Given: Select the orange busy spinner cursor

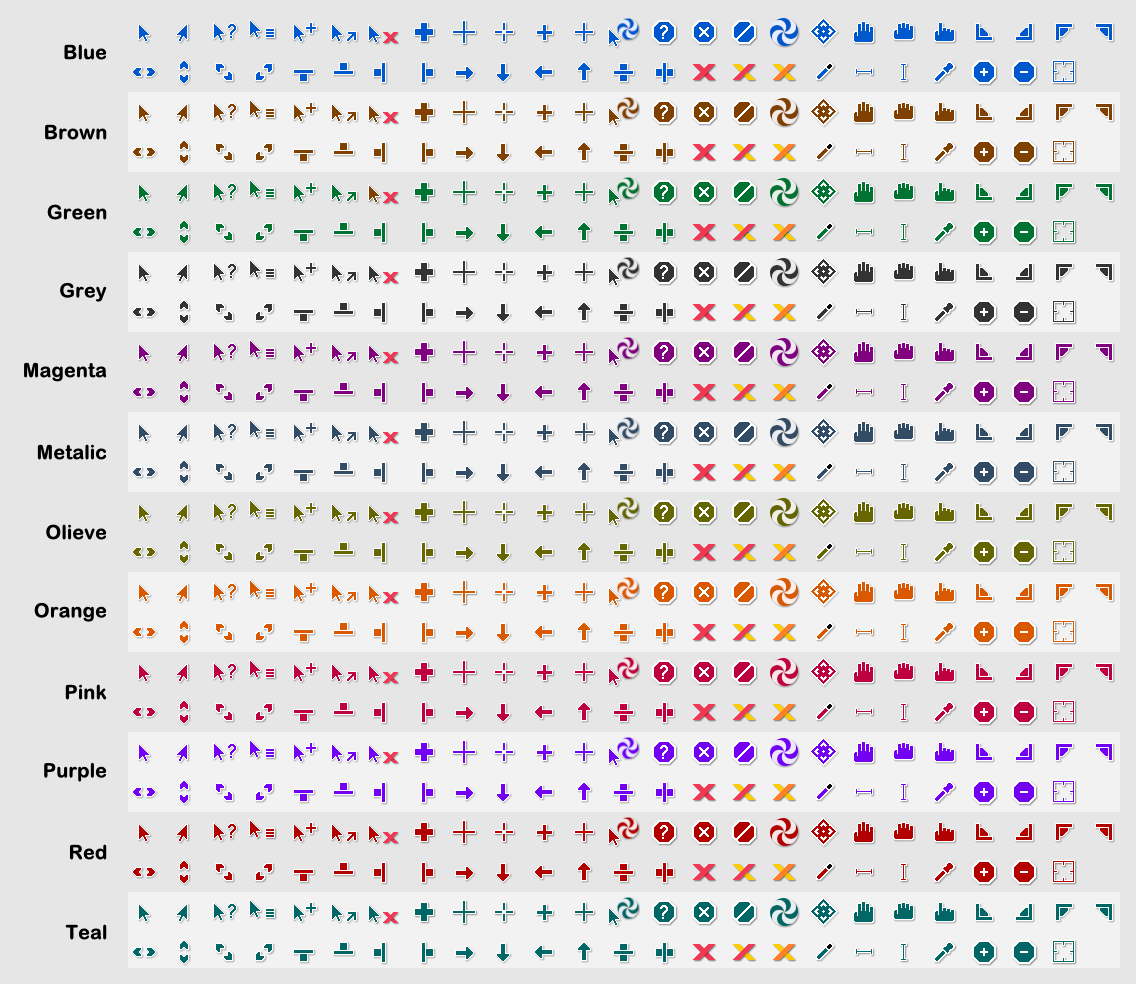Looking at the screenshot, I should [784, 592].
